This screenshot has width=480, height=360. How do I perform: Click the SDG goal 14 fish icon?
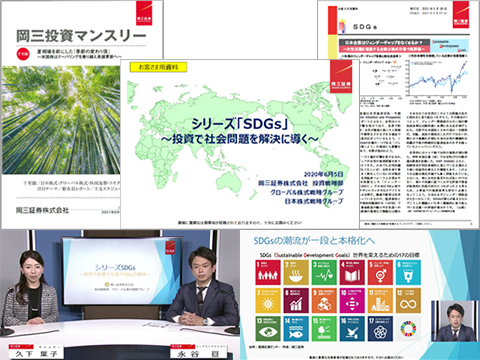click(296, 329)
